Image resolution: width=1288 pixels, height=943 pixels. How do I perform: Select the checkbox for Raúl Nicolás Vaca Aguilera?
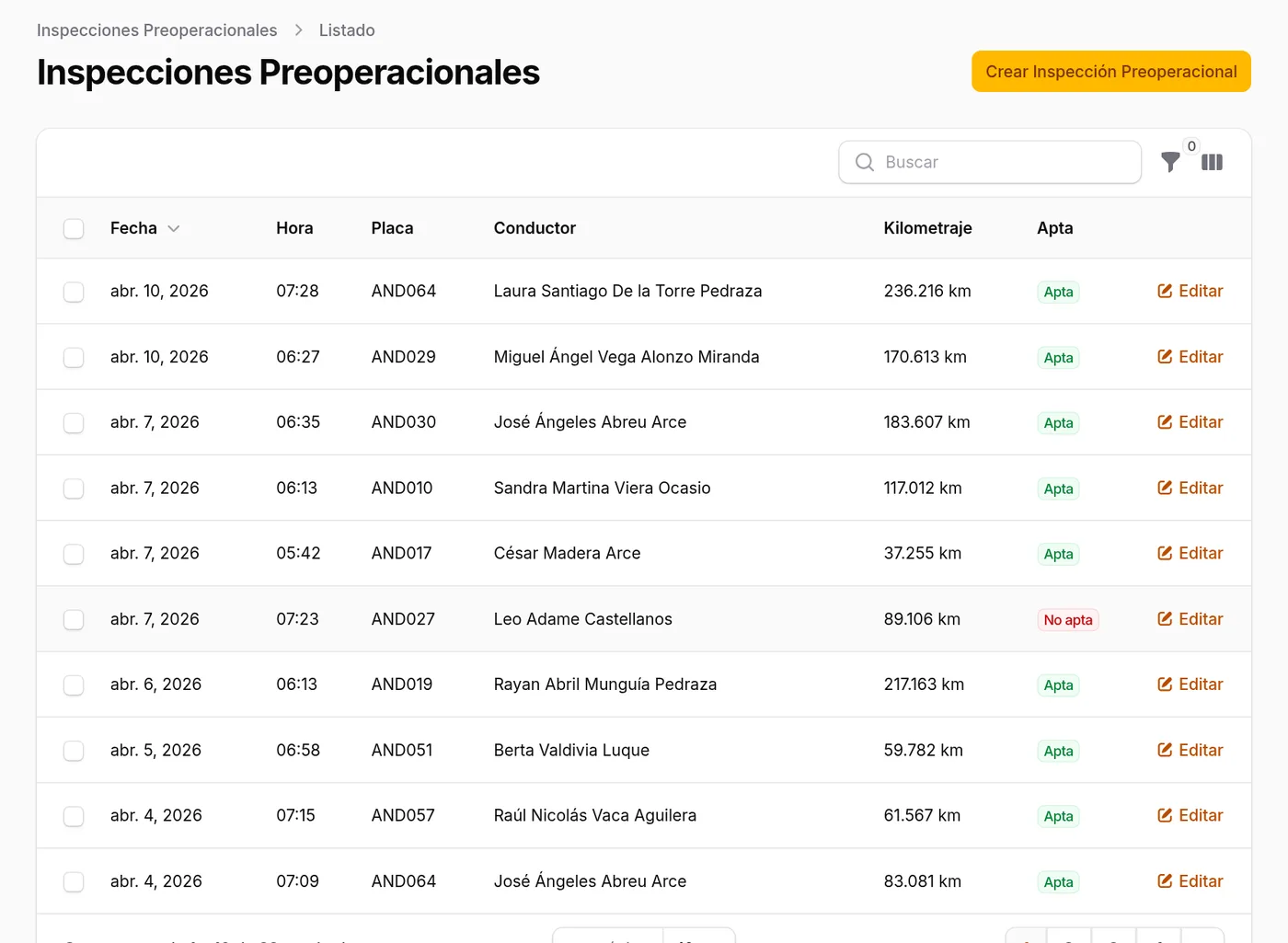pos(74,816)
